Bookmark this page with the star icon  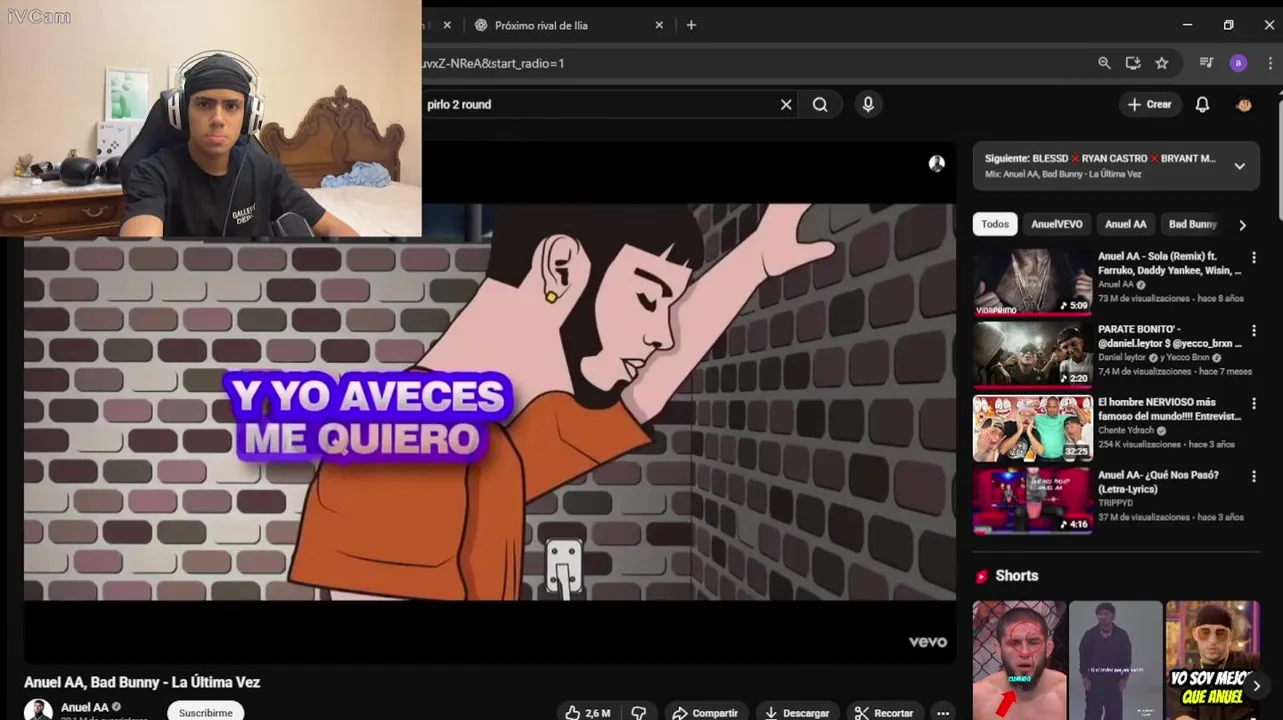pyautogui.click(x=1162, y=63)
